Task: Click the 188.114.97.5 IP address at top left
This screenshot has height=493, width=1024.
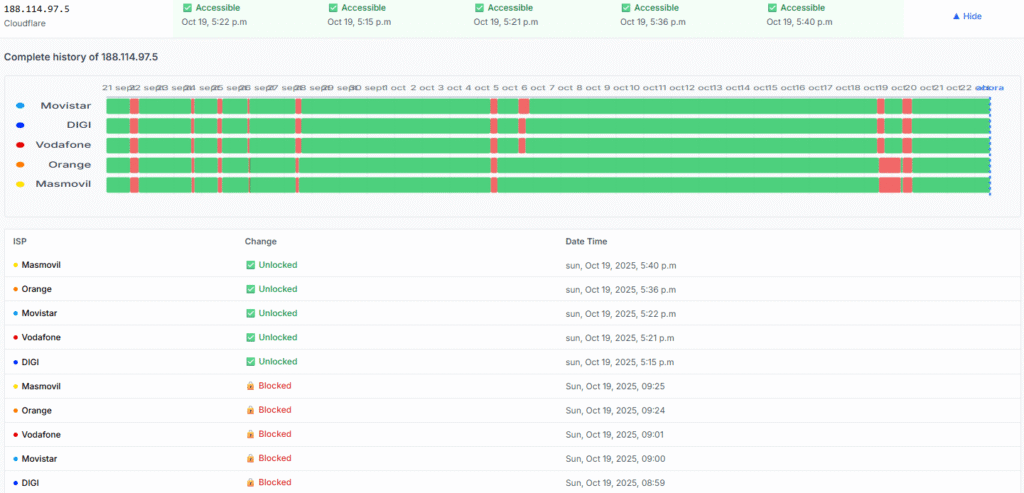Action: 37,9
